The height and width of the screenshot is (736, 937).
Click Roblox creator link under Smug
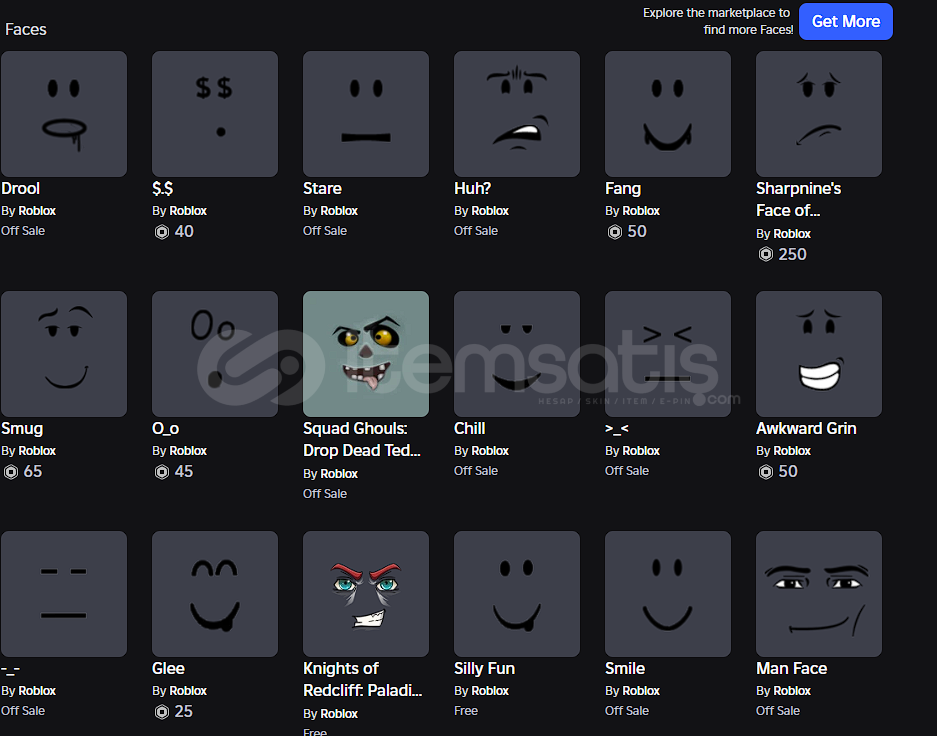[37, 451]
